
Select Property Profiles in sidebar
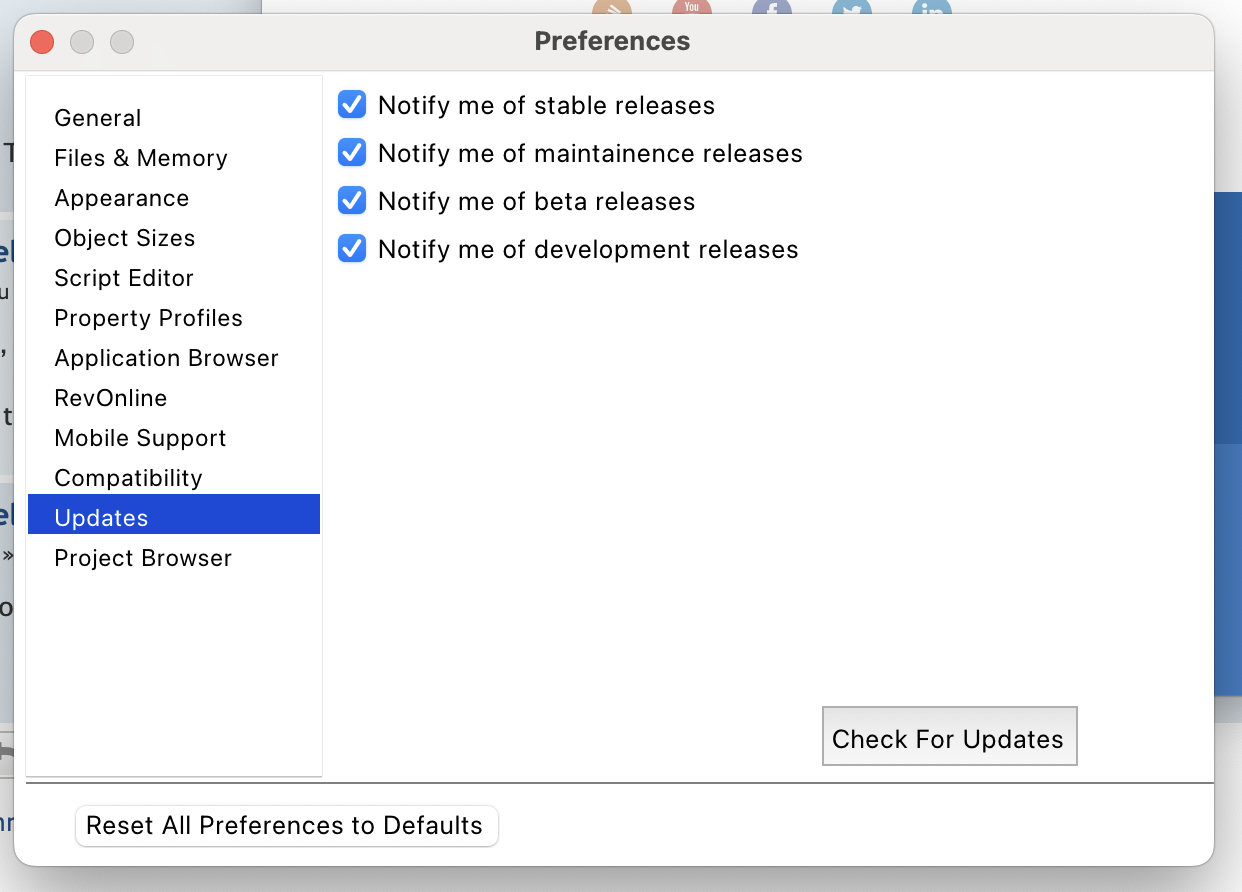point(149,318)
